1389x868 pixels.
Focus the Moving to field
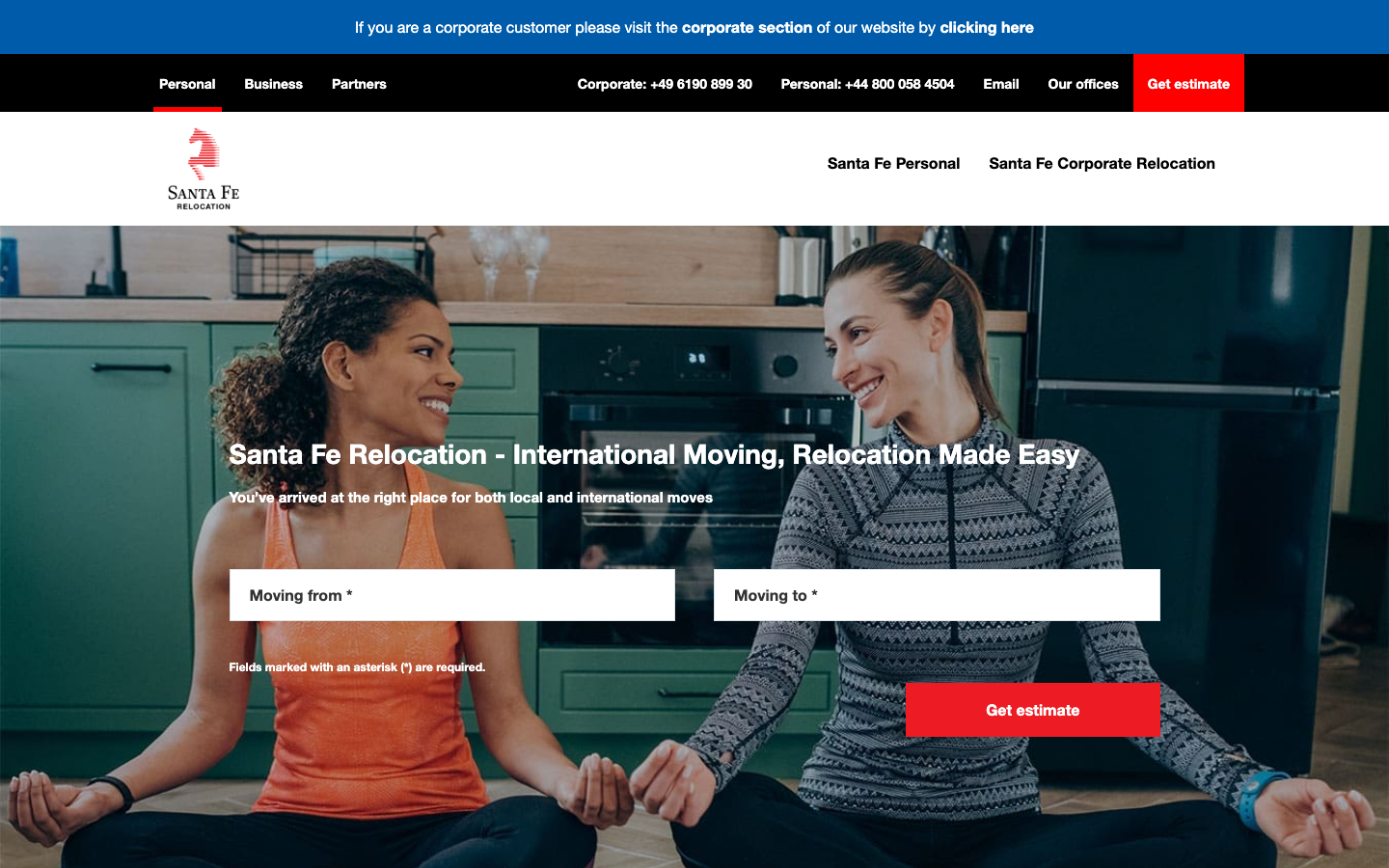pos(937,595)
